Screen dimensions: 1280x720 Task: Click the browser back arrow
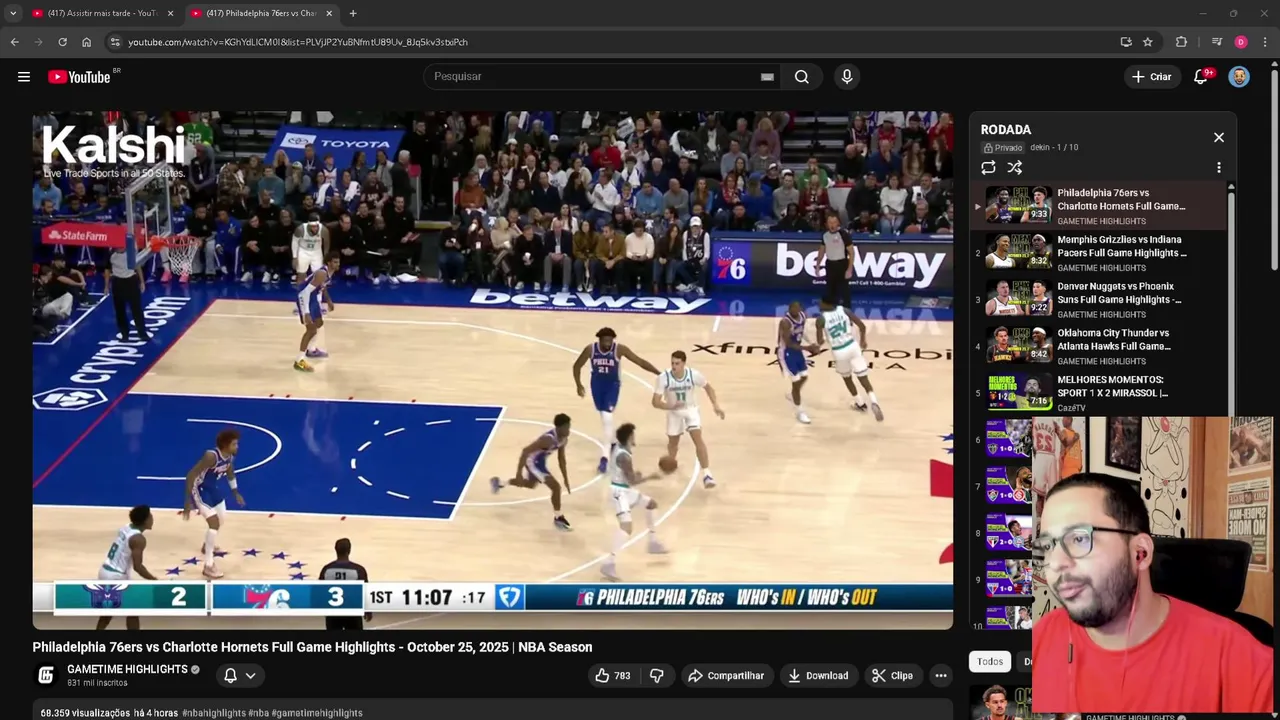tap(14, 42)
